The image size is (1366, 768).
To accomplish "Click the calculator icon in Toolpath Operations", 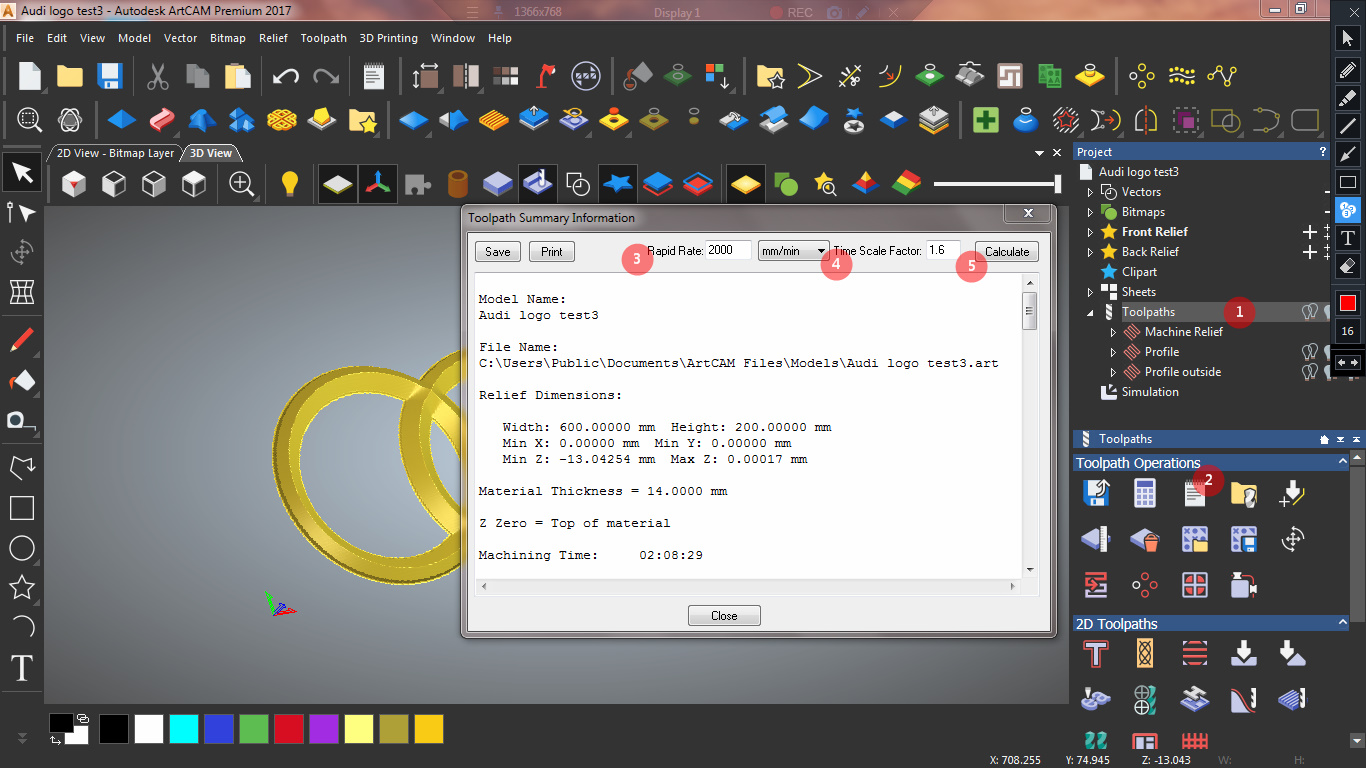I will (1145, 493).
